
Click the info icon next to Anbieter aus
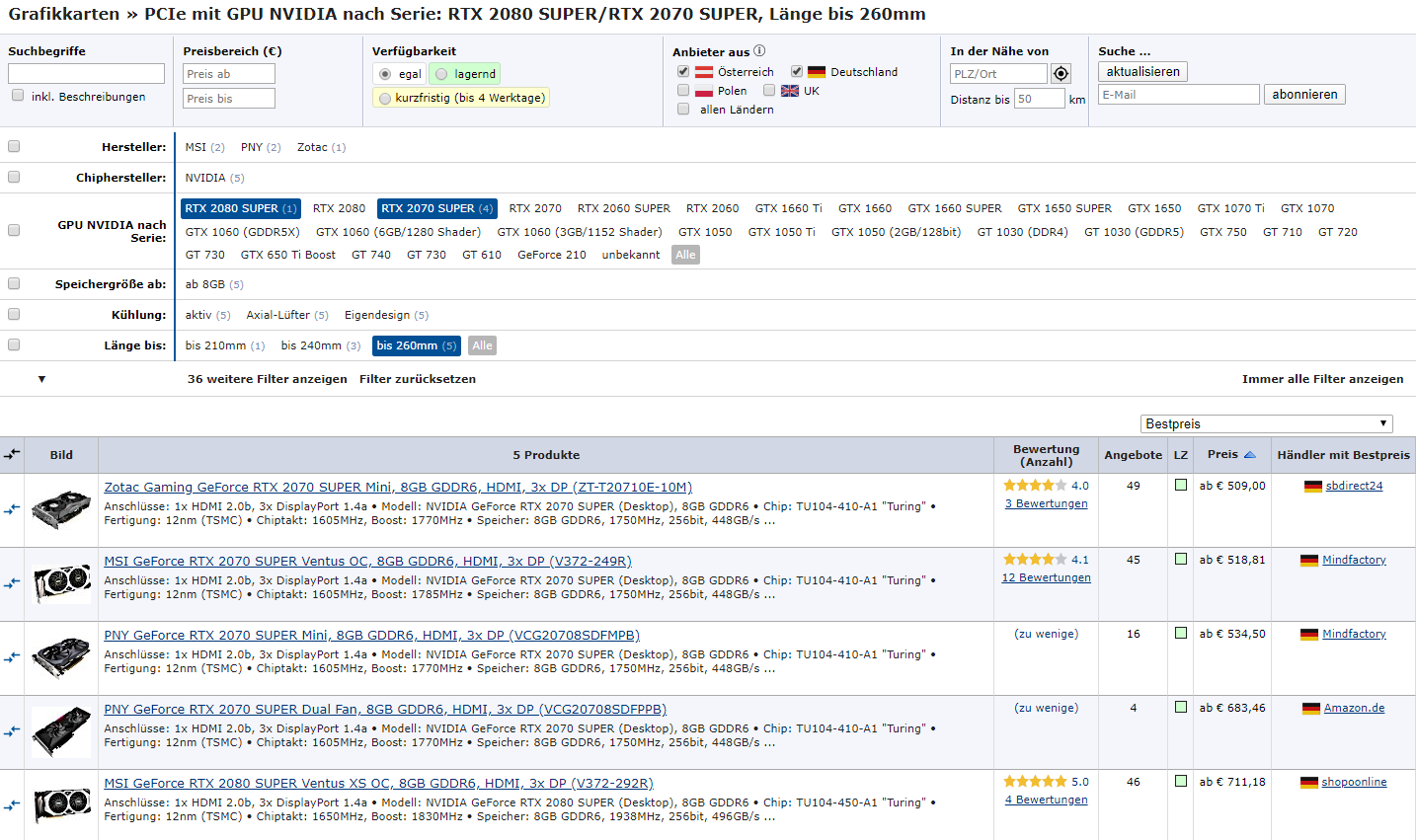(759, 50)
